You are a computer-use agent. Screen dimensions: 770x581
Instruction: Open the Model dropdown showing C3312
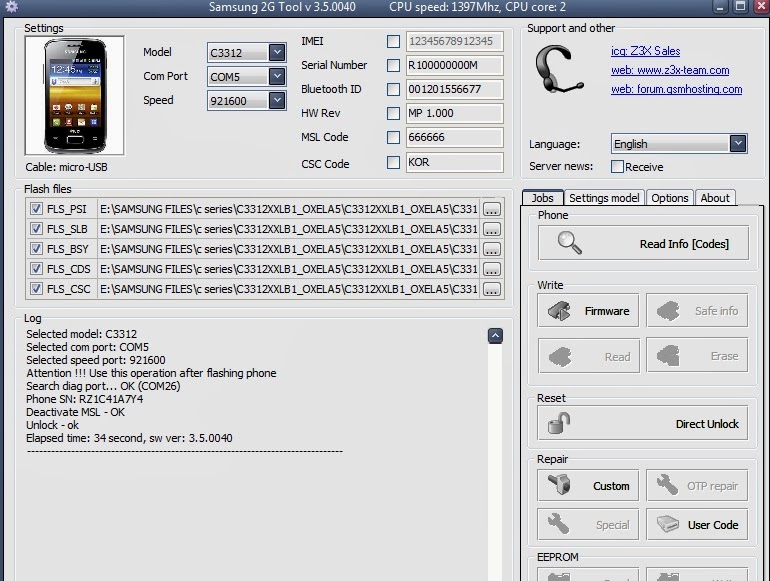pyautogui.click(x=277, y=52)
